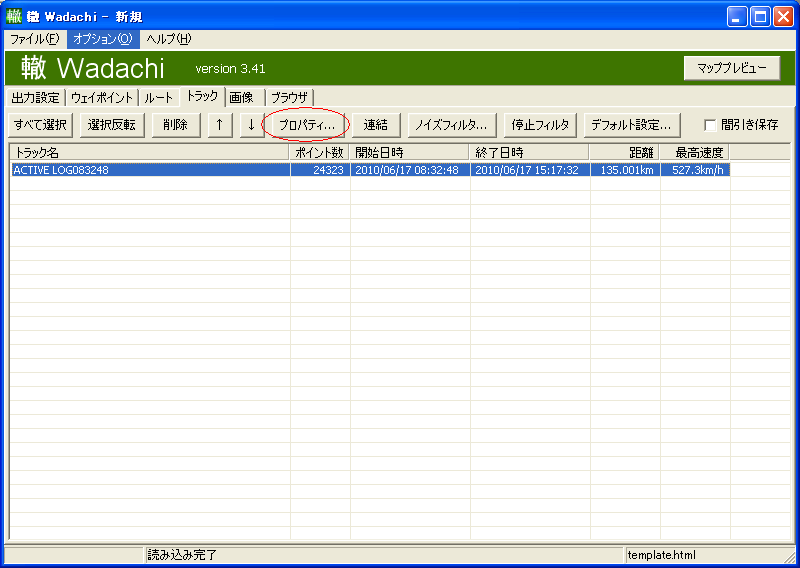800x568 pixels.
Task: Open the ヘルプ(H) menu
Action: click(168, 39)
